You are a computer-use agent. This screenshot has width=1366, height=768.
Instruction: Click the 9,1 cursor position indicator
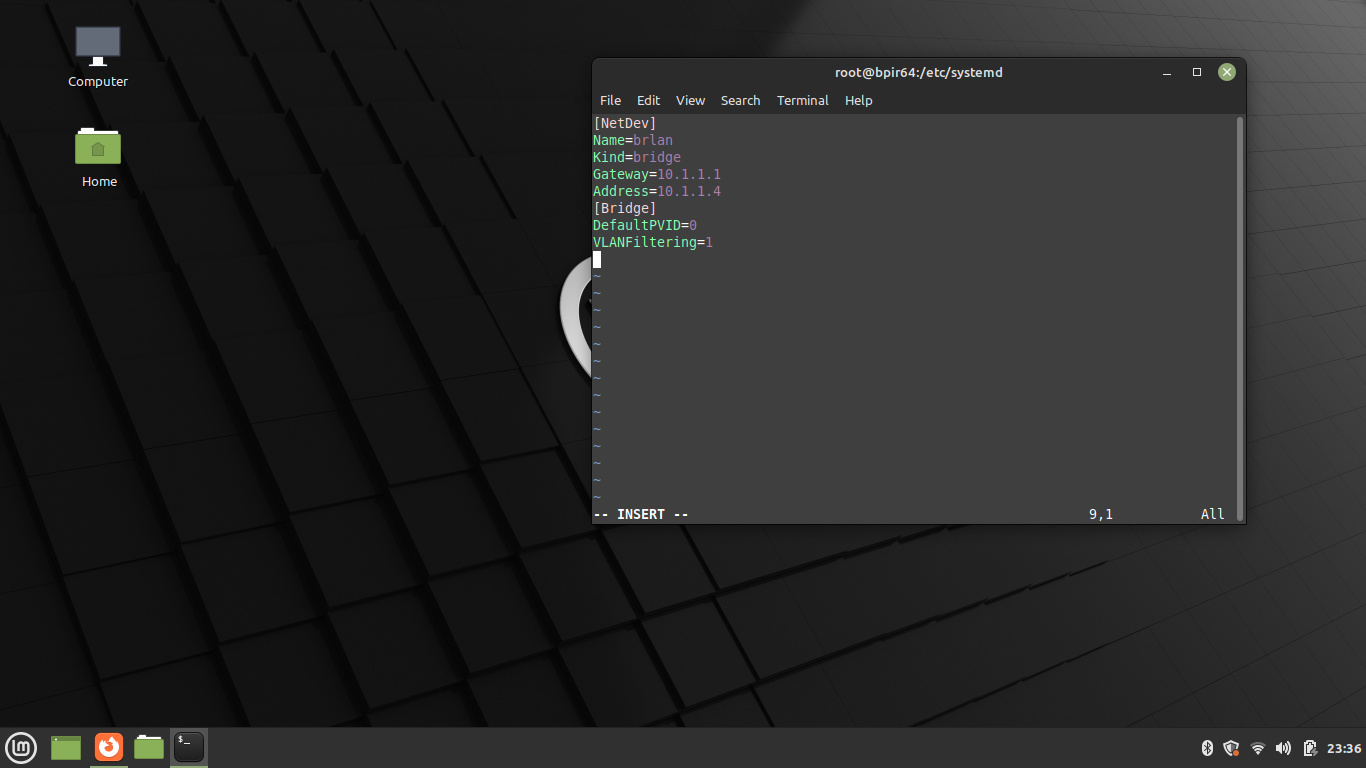pos(1101,514)
